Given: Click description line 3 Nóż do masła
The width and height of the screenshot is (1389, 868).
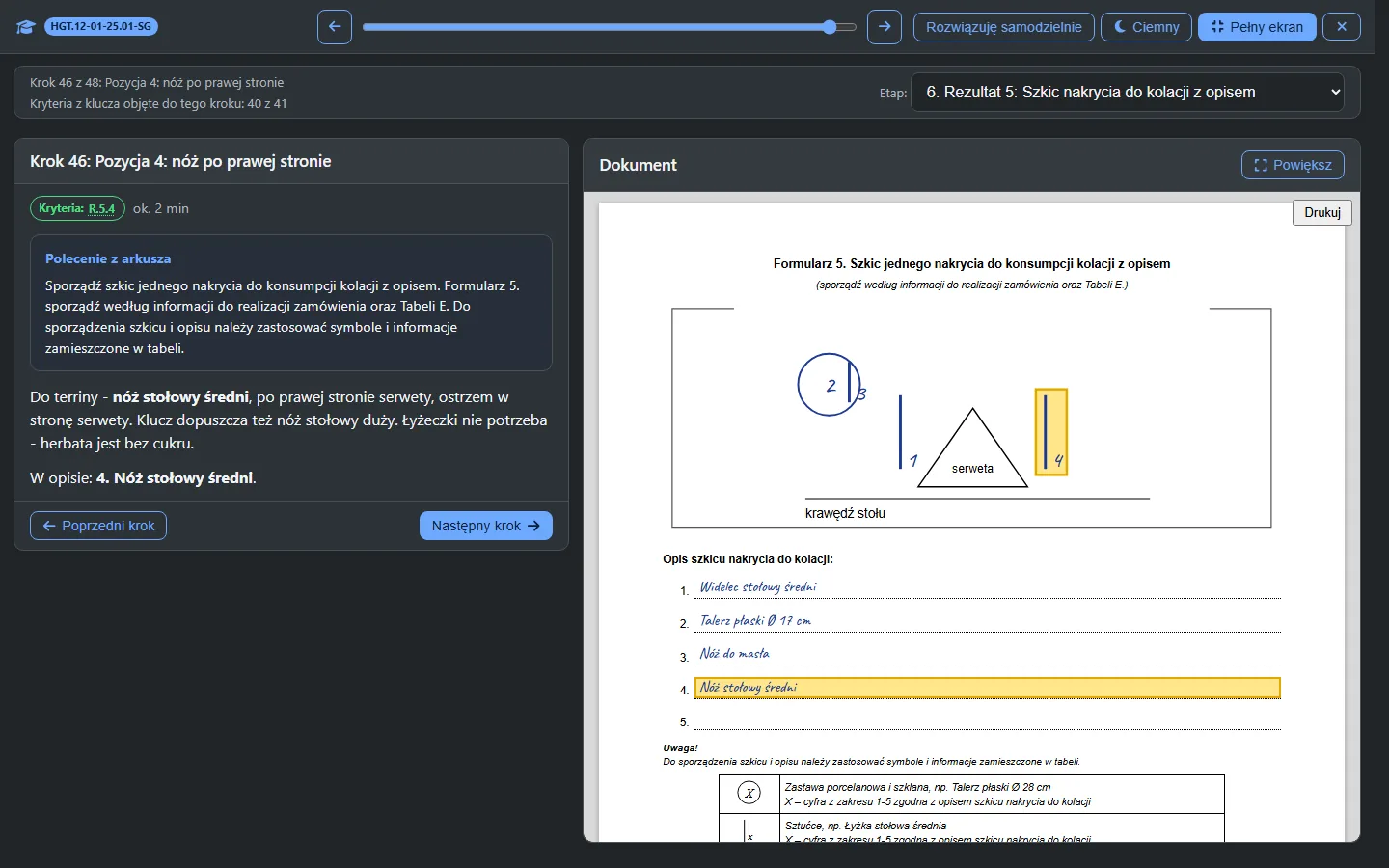Looking at the screenshot, I should pos(988,654).
